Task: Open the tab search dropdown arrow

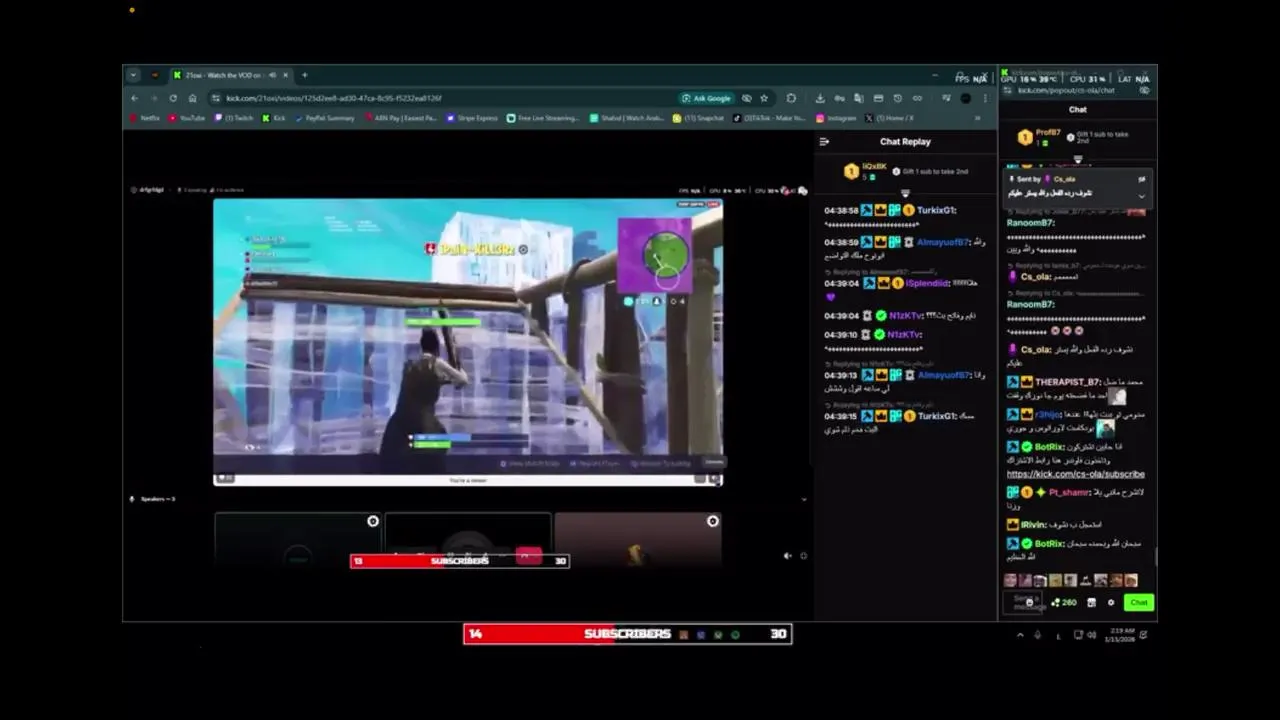Action: [133, 75]
